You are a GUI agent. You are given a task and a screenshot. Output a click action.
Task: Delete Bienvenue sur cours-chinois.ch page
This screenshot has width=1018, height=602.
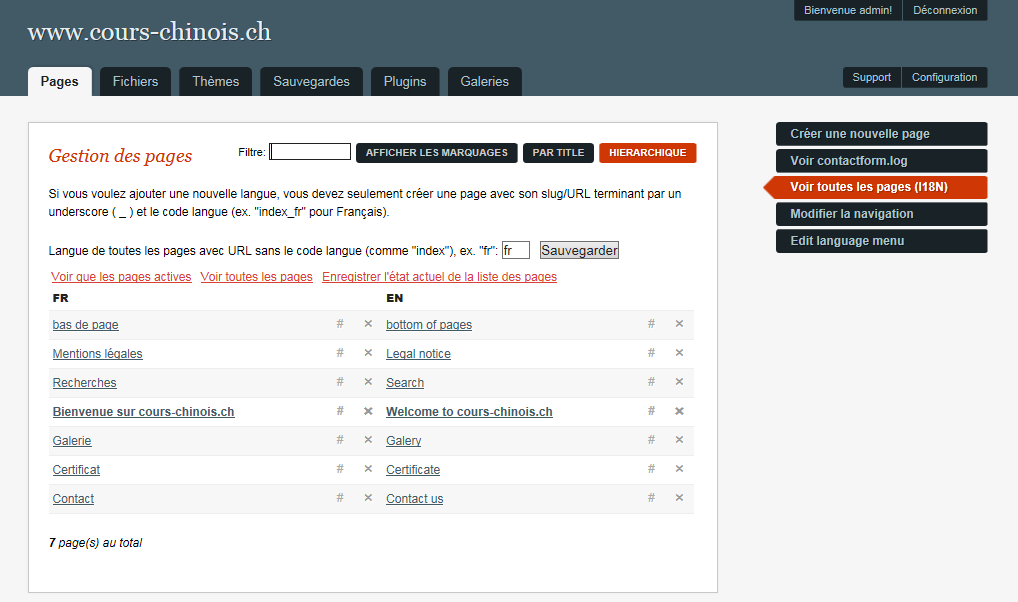368,411
